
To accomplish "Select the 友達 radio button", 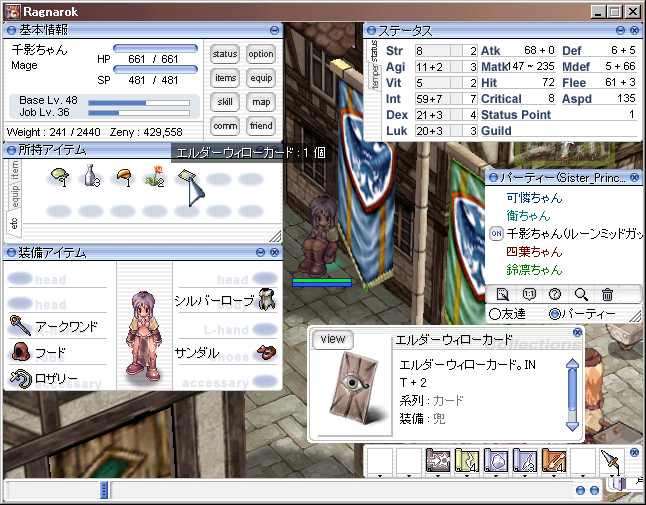I will pyautogui.click(x=494, y=314).
